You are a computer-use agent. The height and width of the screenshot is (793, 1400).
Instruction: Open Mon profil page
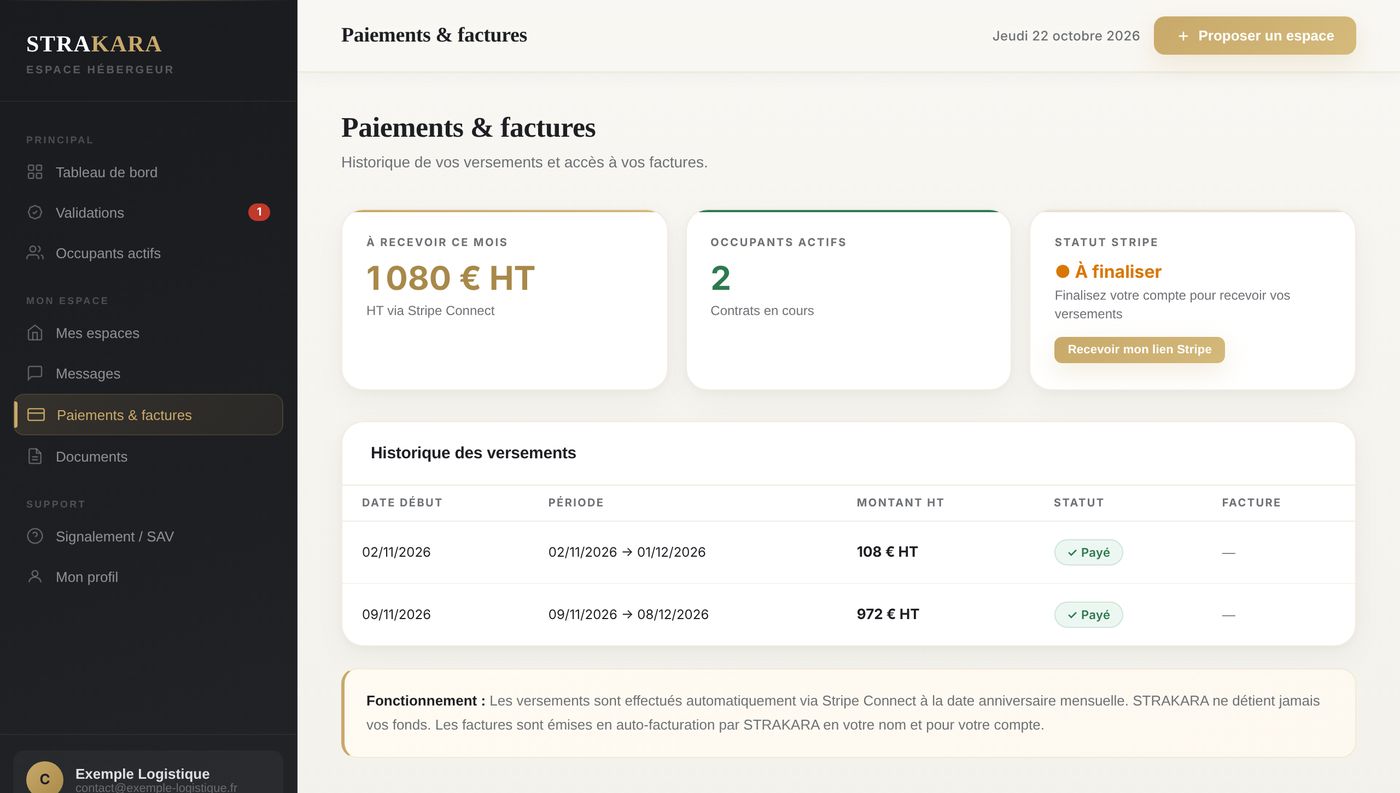tap(148, 577)
